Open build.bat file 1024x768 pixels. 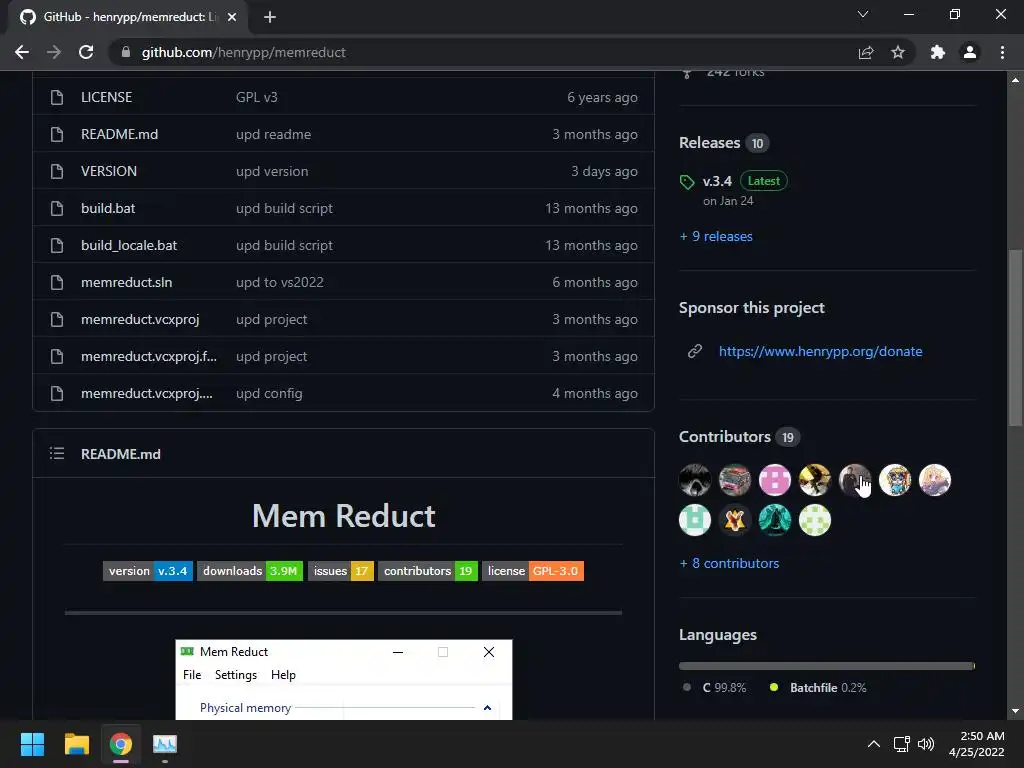coord(108,208)
